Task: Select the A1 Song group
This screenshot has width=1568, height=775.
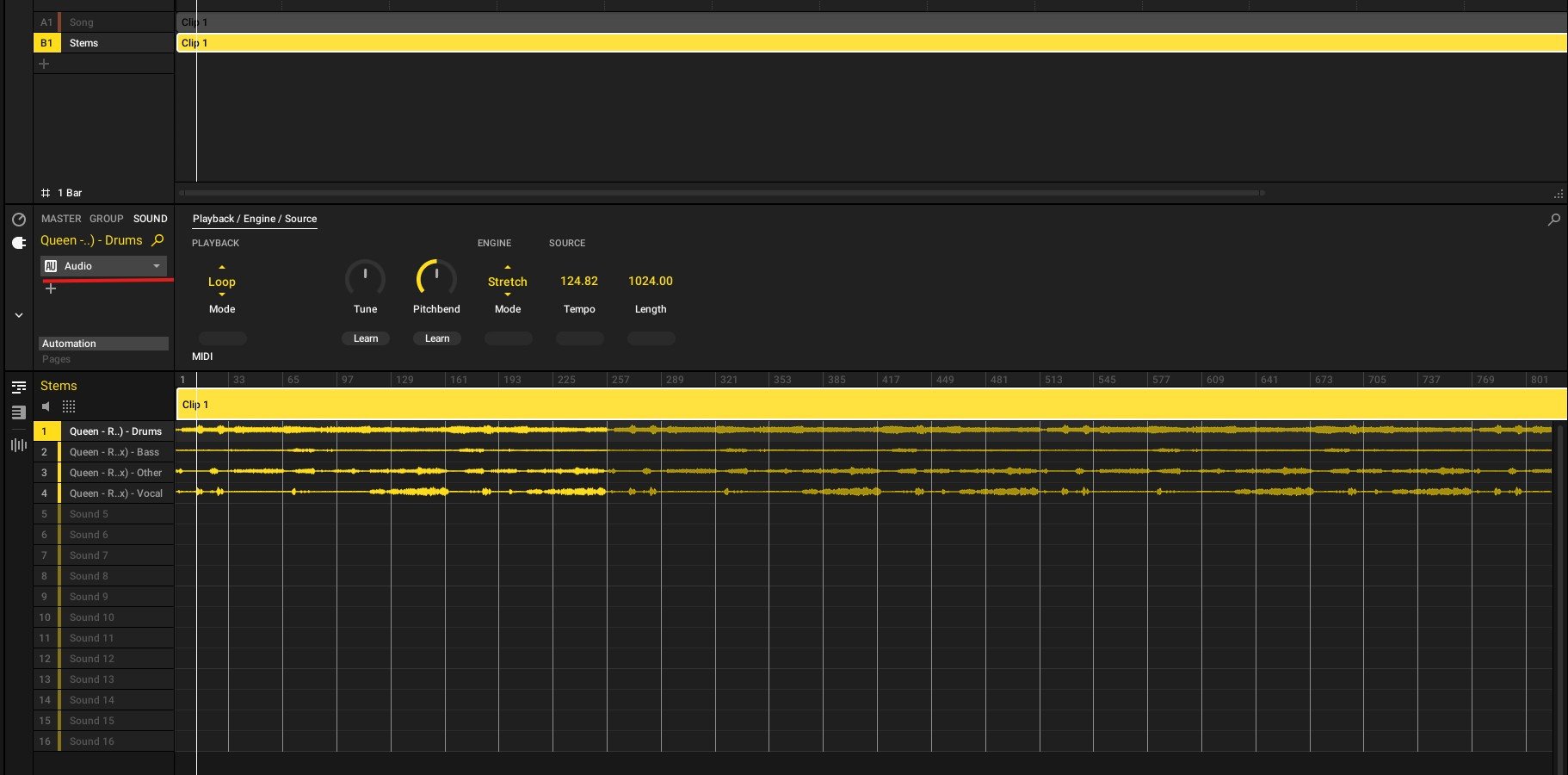Action: pos(103,22)
